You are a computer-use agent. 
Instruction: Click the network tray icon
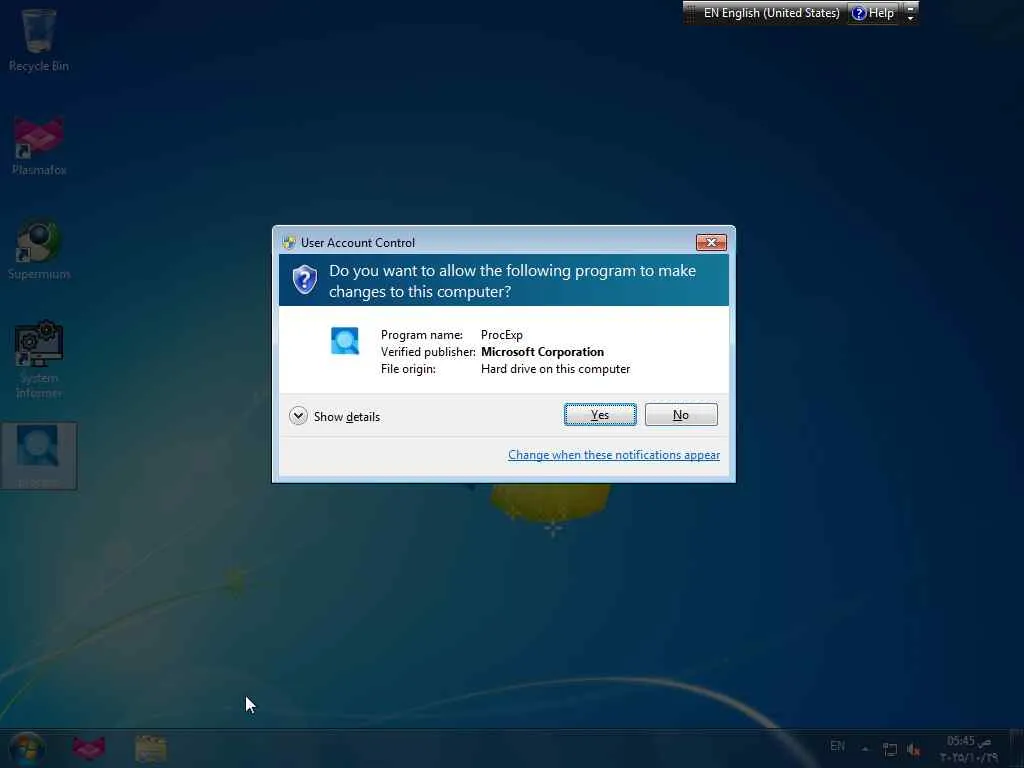click(x=889, y=750)
